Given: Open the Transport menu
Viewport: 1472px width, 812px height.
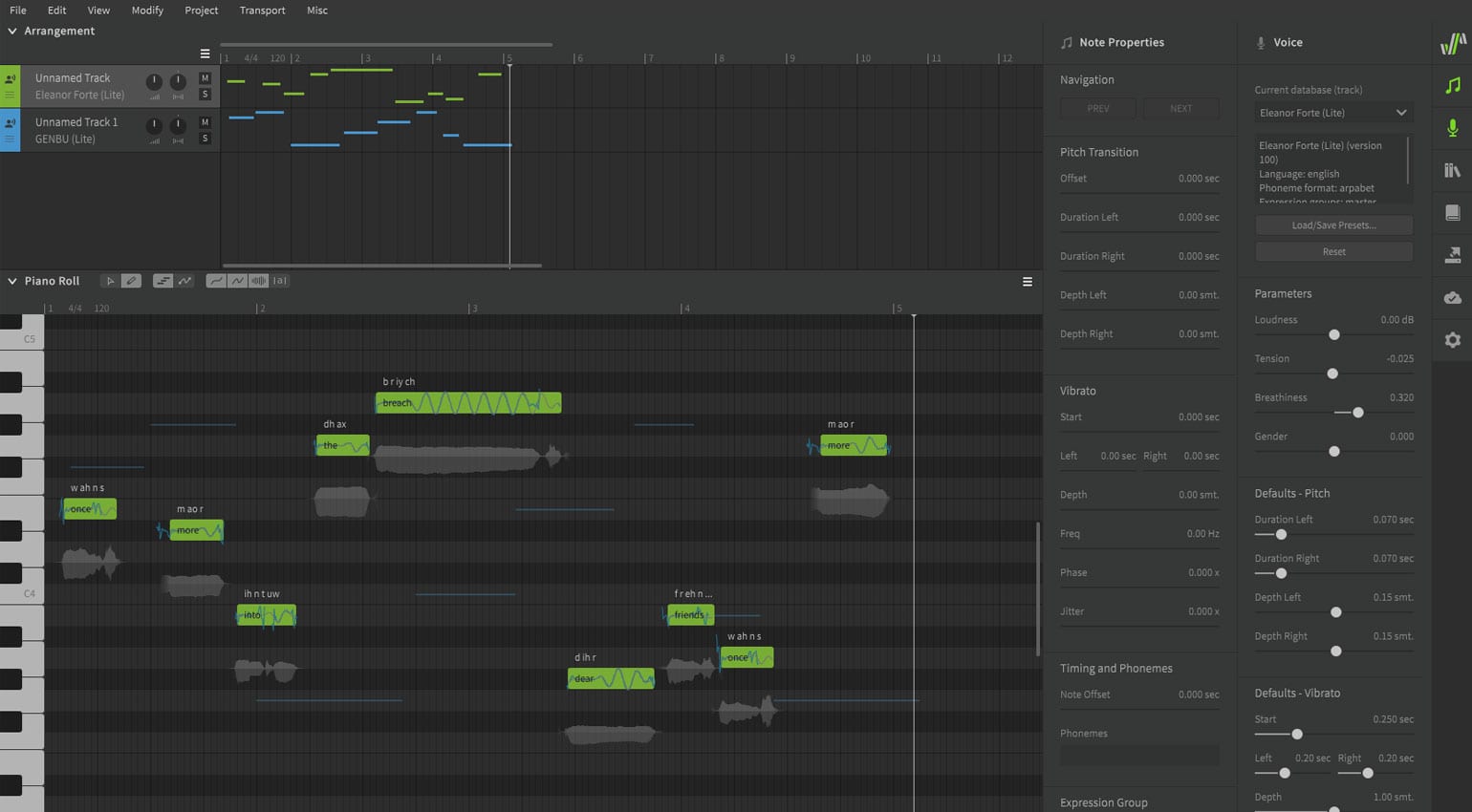Looking at the screenshot, I should click(x=262, y=10).
